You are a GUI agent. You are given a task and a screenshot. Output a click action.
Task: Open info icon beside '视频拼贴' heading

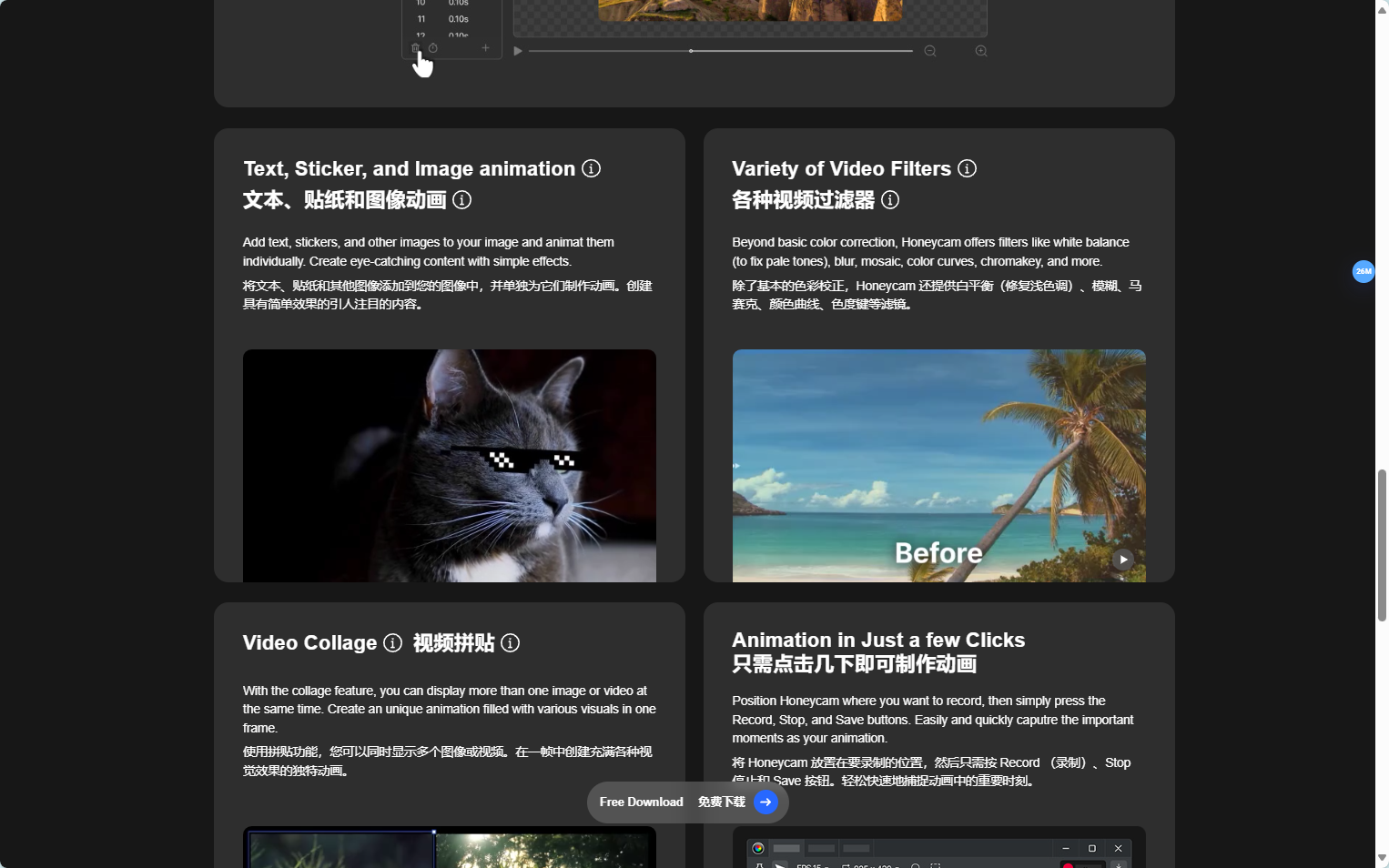point(511,643)
